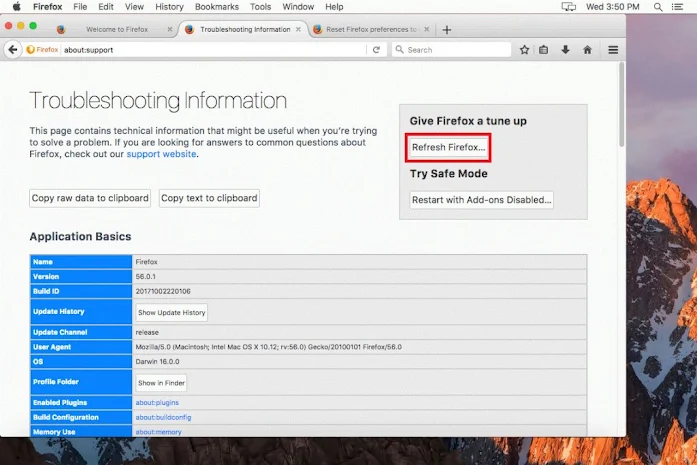
Task: Open the Tools menu
Action: click(x=260, y=7)
